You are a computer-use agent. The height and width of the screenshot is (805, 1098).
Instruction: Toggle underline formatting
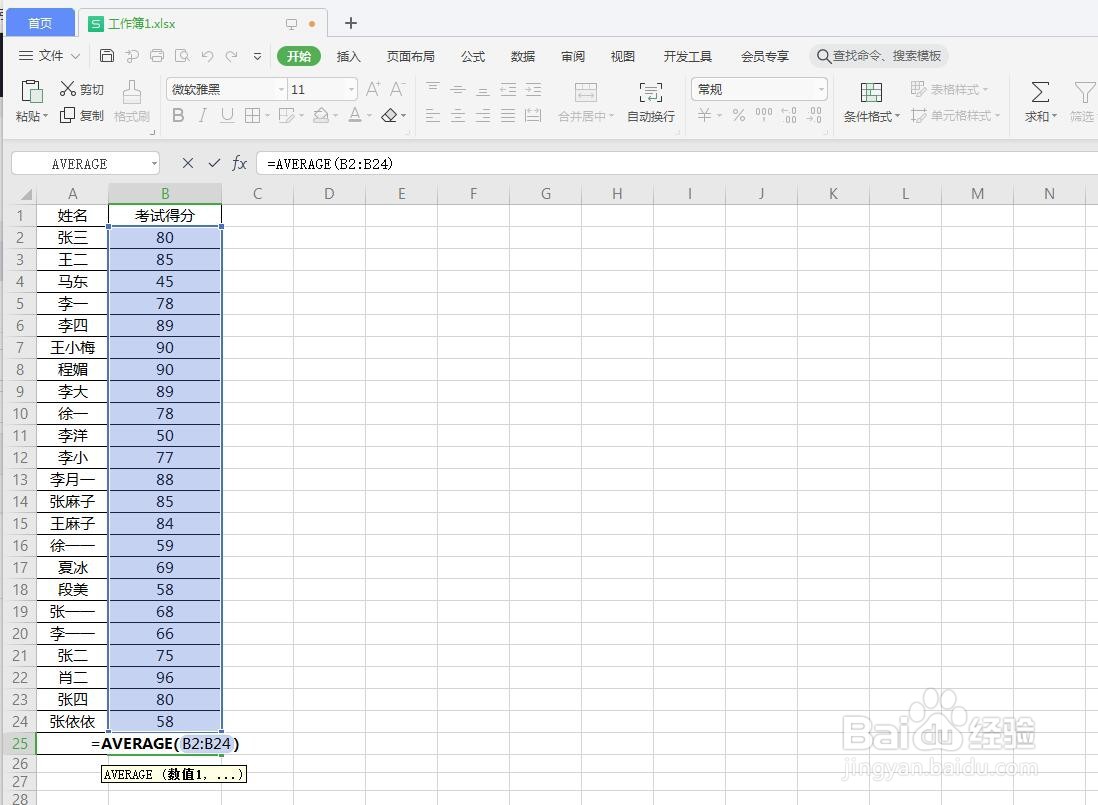coord(227,115)
